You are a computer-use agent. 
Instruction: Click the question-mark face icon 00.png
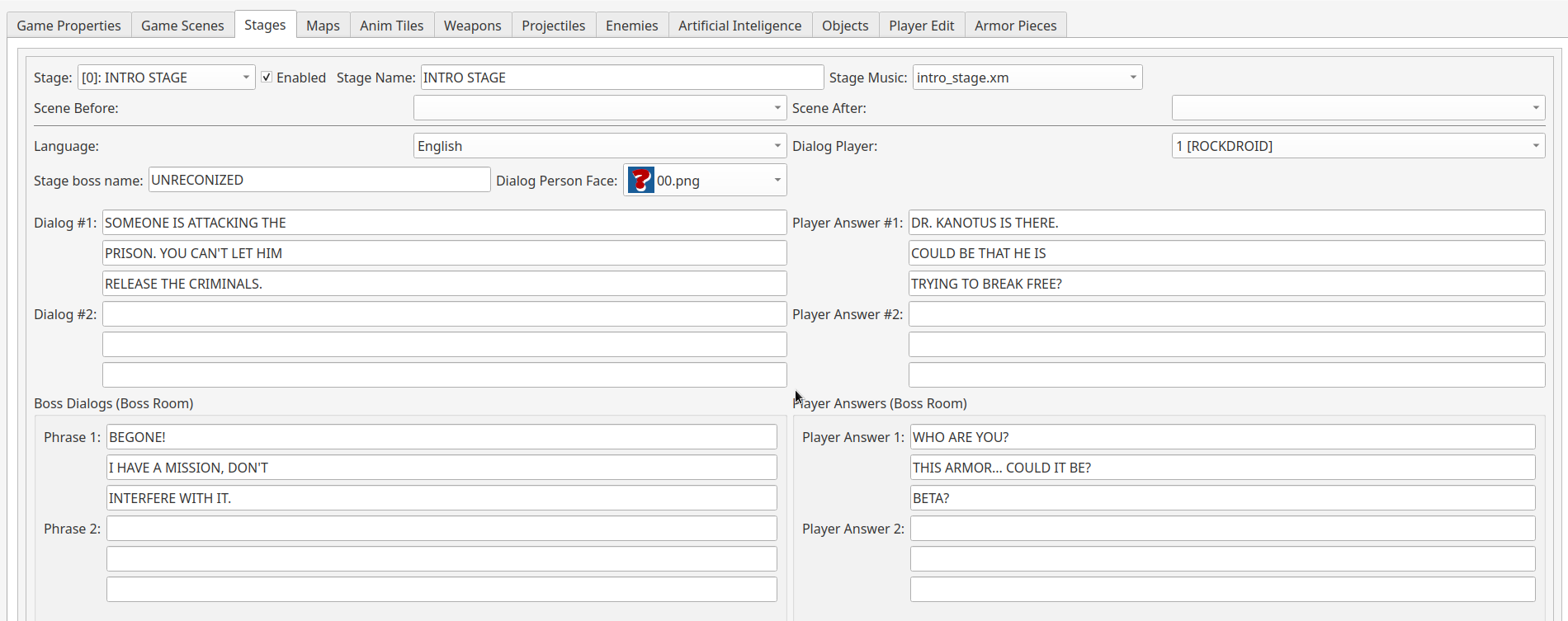(x=640, y=180)
